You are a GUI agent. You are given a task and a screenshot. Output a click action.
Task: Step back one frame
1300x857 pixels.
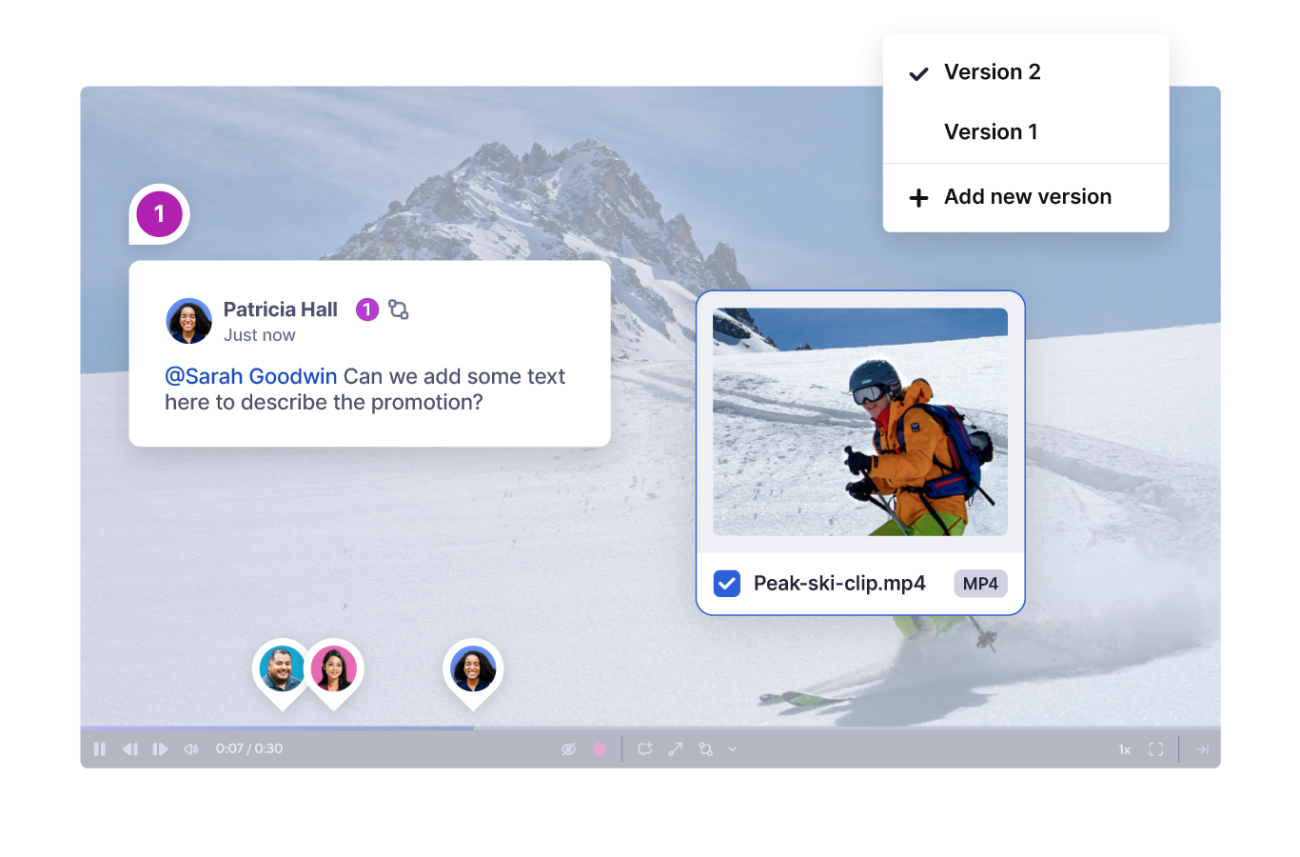130,749
